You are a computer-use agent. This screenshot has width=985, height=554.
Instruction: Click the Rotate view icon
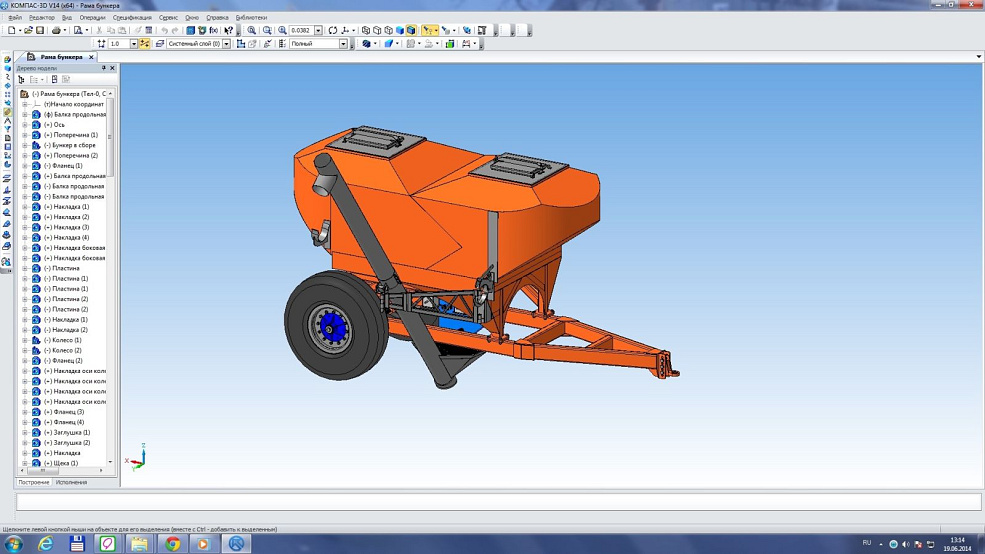point(333,30)
